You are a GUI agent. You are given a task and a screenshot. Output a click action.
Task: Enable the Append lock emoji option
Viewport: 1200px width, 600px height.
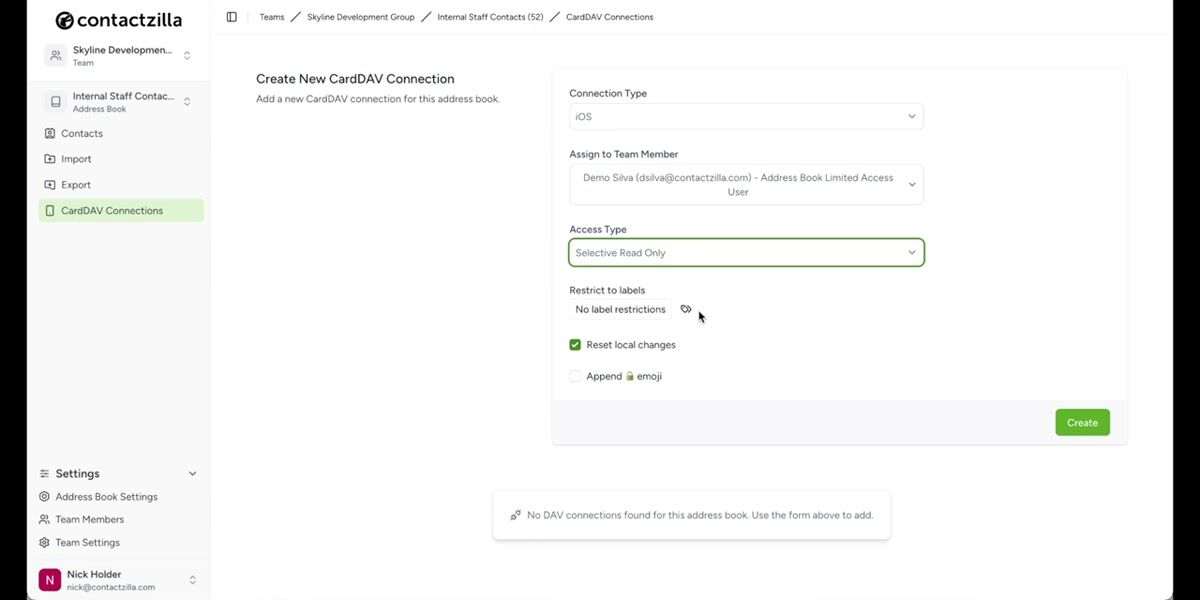[575, 376]
